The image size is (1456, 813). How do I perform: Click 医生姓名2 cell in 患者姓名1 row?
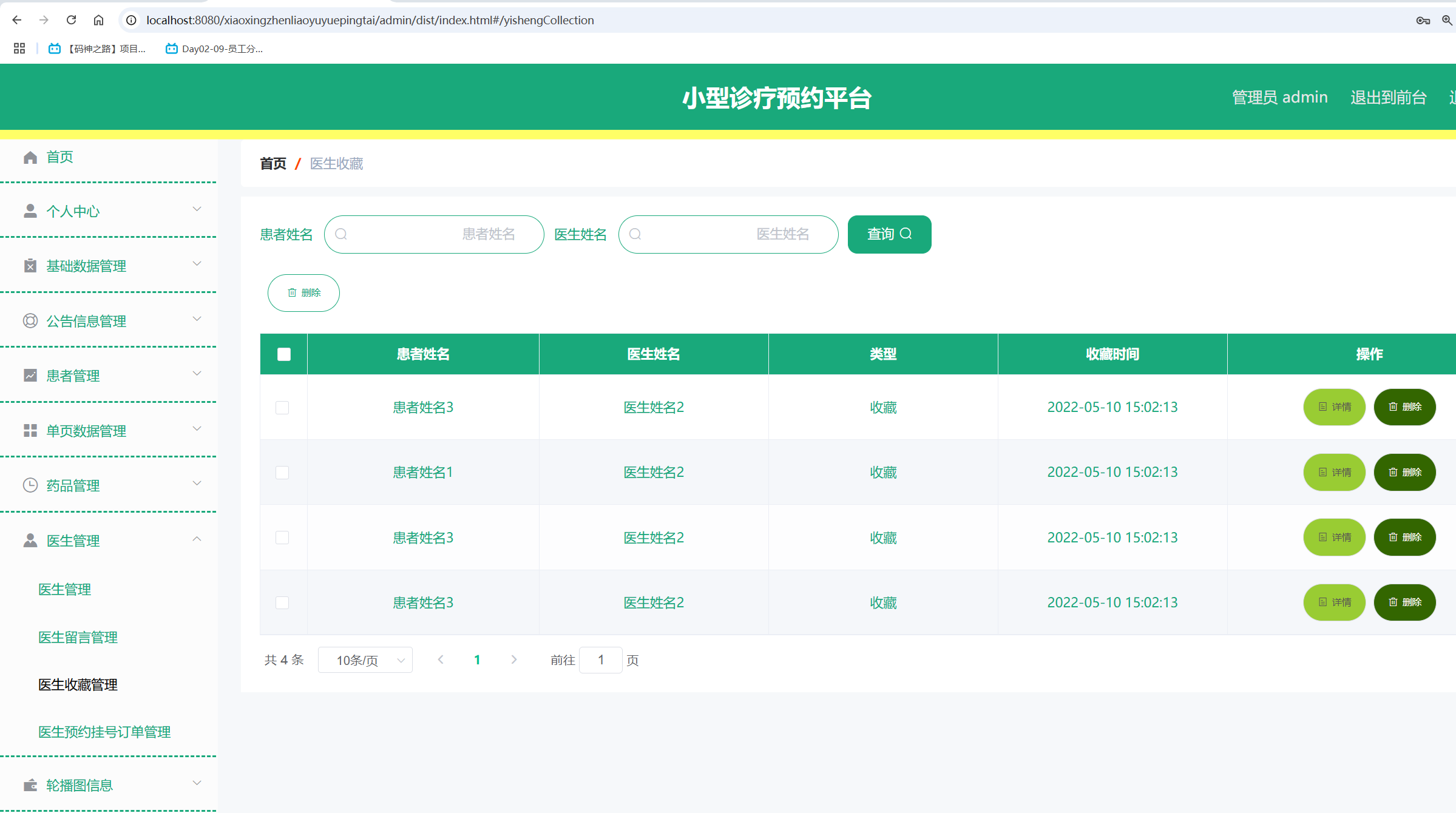(654, 472)
